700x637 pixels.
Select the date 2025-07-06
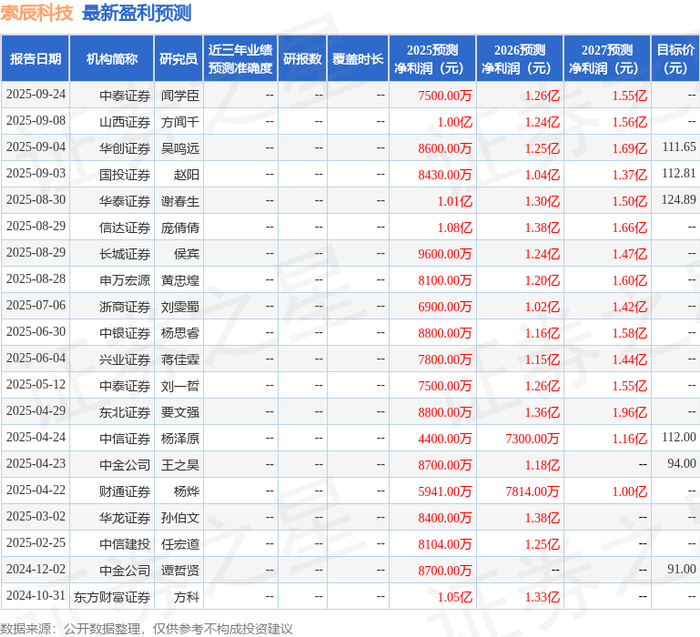coord(36,305)
